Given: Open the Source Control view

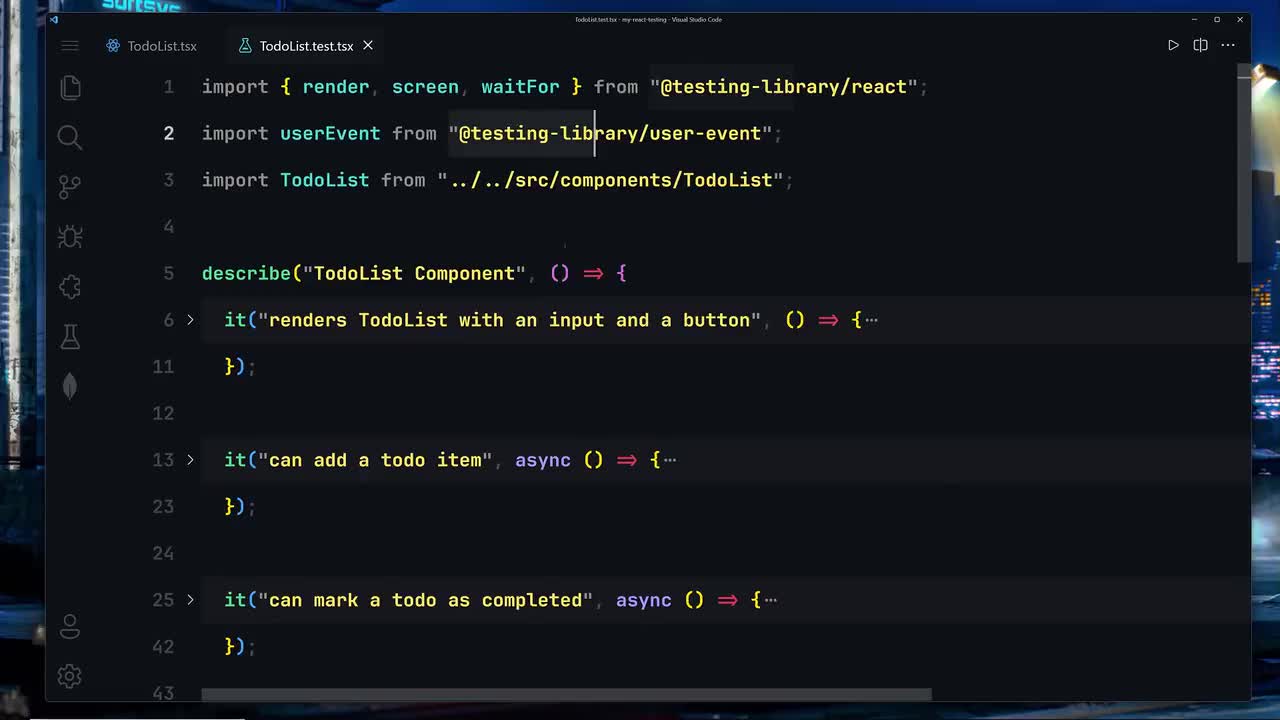Looking at the screenshot, I should point(70,187).
